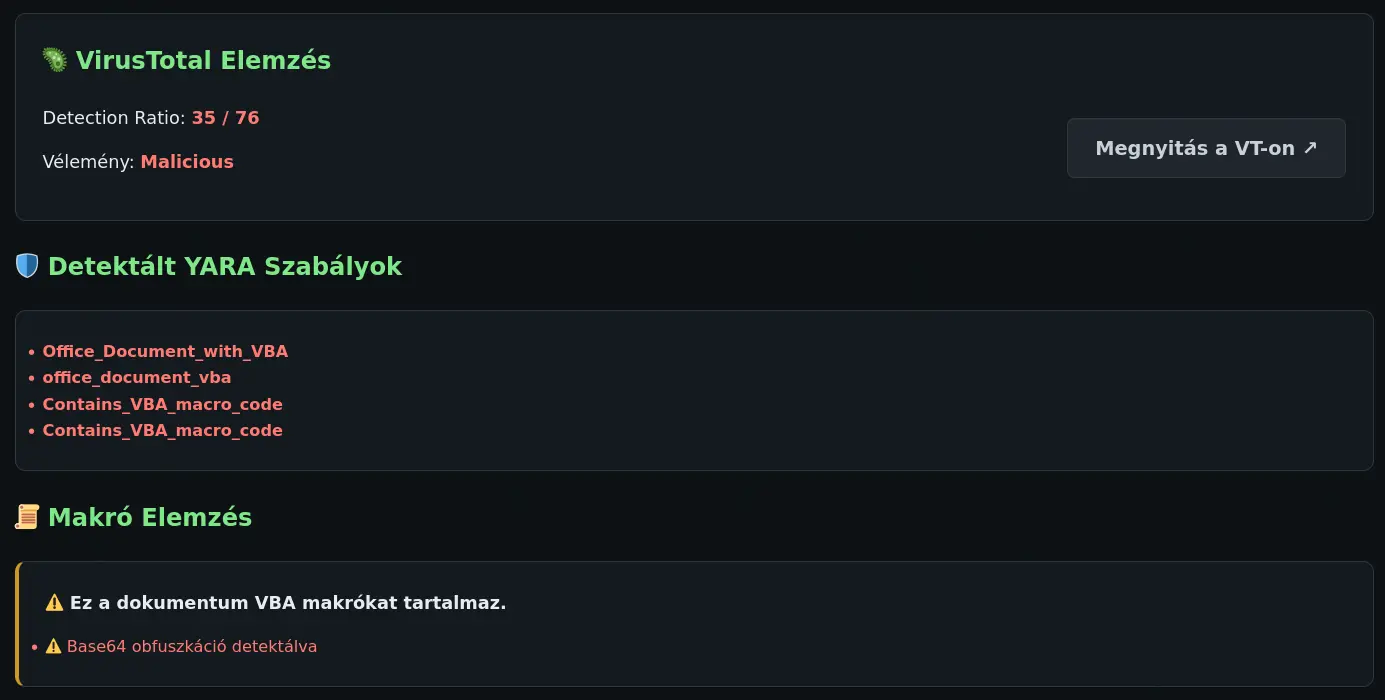
Task: Click the Detection Ratio label
Action: coord(114,118)
